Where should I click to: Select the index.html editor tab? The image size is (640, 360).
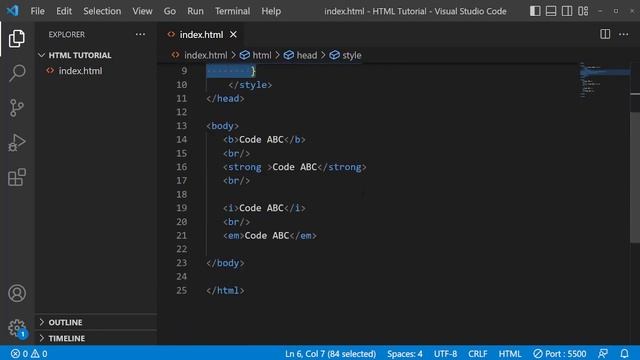pos(201,35)
